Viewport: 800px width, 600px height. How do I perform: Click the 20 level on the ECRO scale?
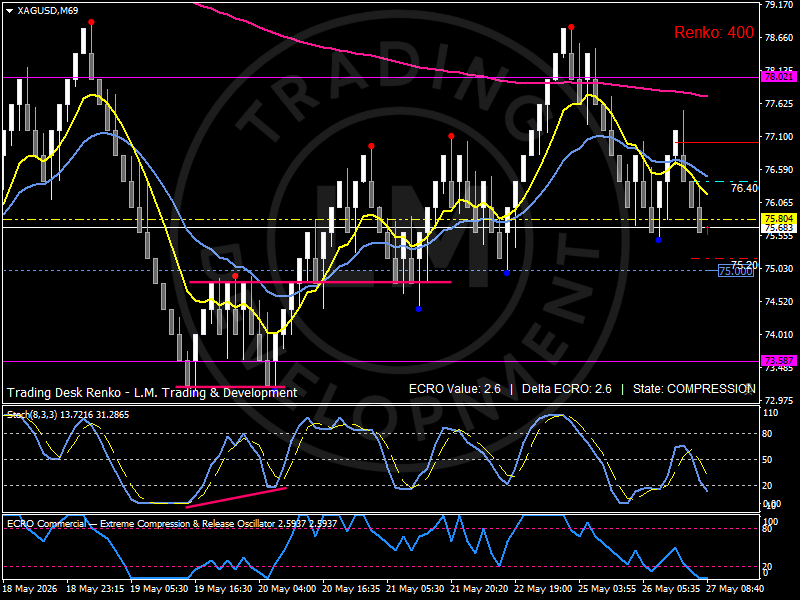pyautogui.click(x=767, y=566)
